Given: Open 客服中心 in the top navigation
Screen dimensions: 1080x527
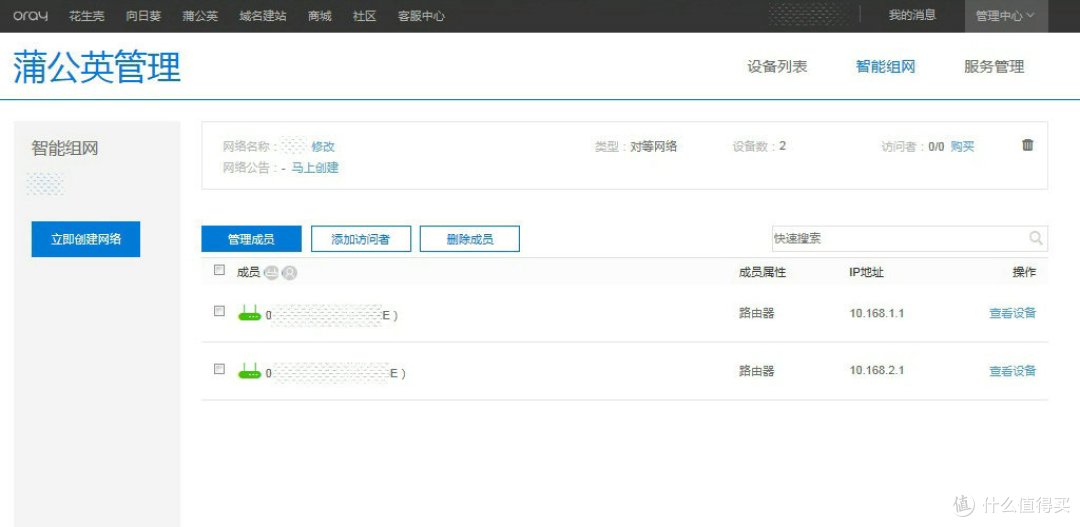Looking at the screenshot, I should point(422,16).
